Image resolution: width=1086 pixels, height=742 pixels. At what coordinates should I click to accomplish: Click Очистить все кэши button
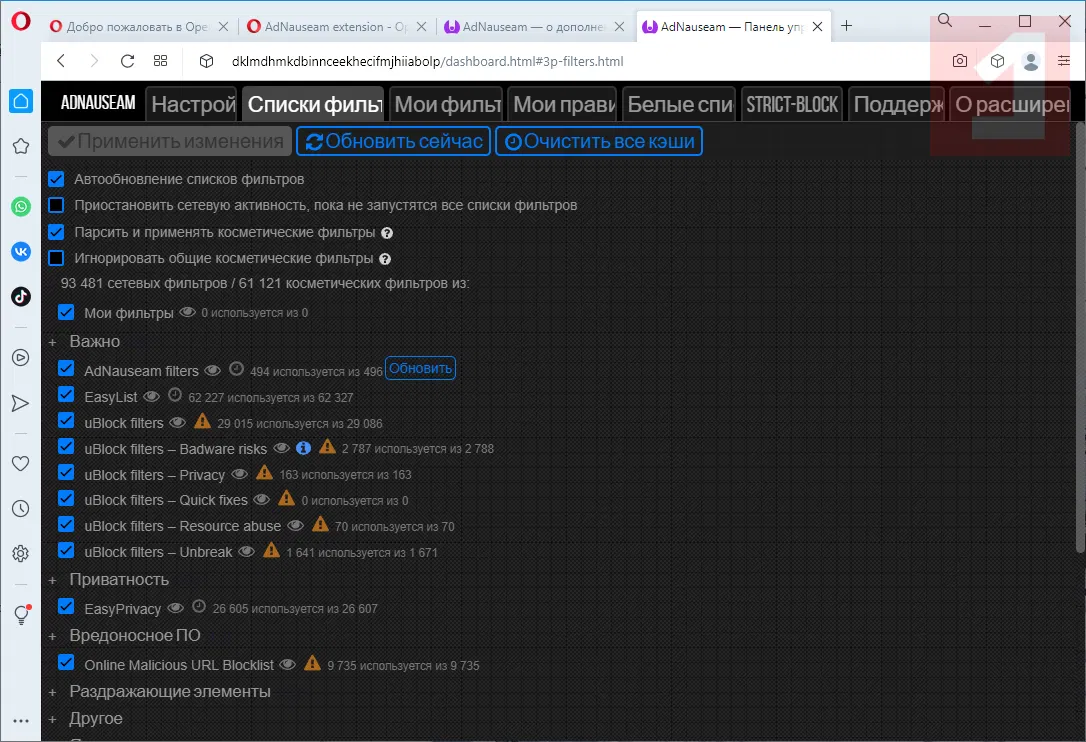599,141
